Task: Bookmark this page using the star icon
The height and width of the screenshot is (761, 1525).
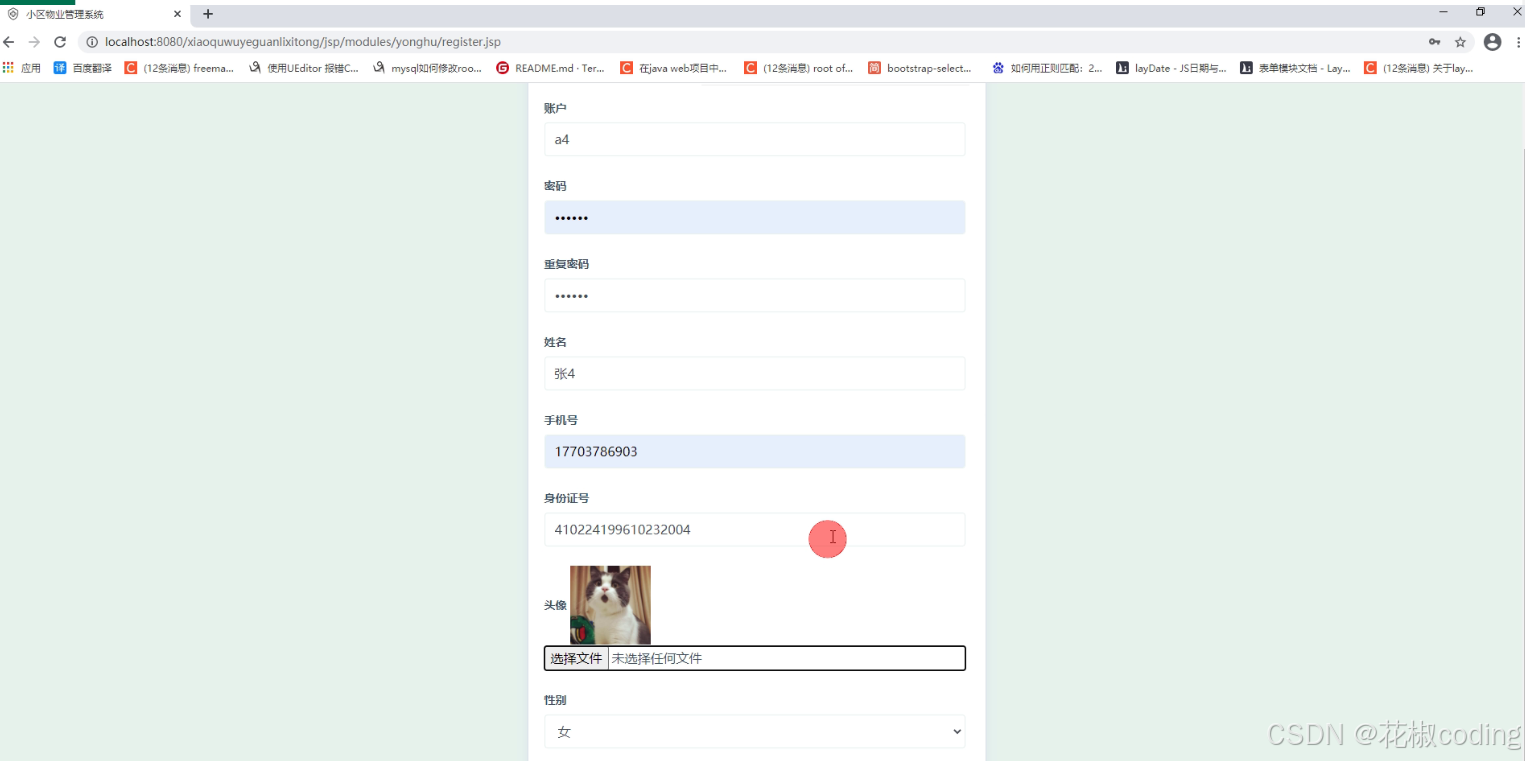Action: pos(1459,42)
